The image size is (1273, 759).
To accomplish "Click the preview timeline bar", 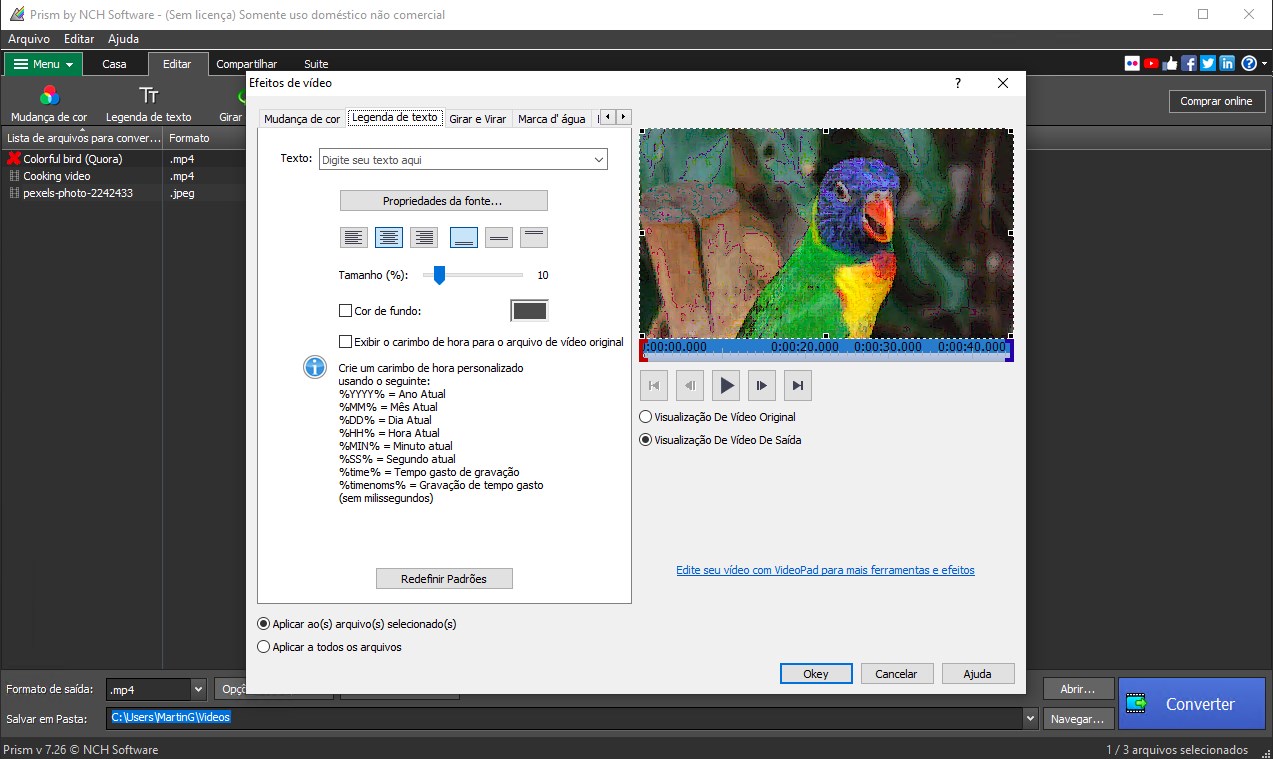I will [827, 348].
